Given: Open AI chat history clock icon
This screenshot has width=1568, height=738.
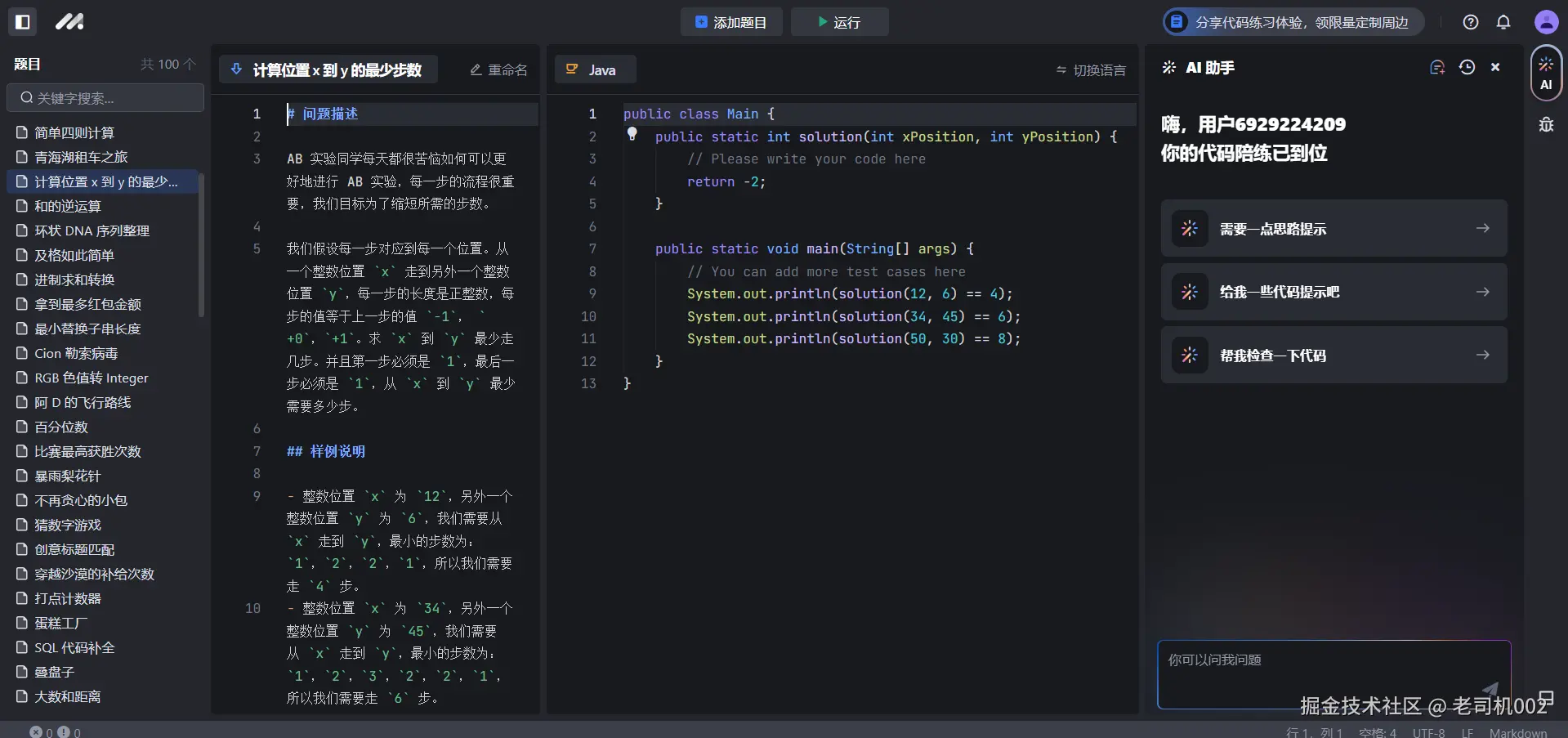Looking at the screenshot, I should 1467,67.
